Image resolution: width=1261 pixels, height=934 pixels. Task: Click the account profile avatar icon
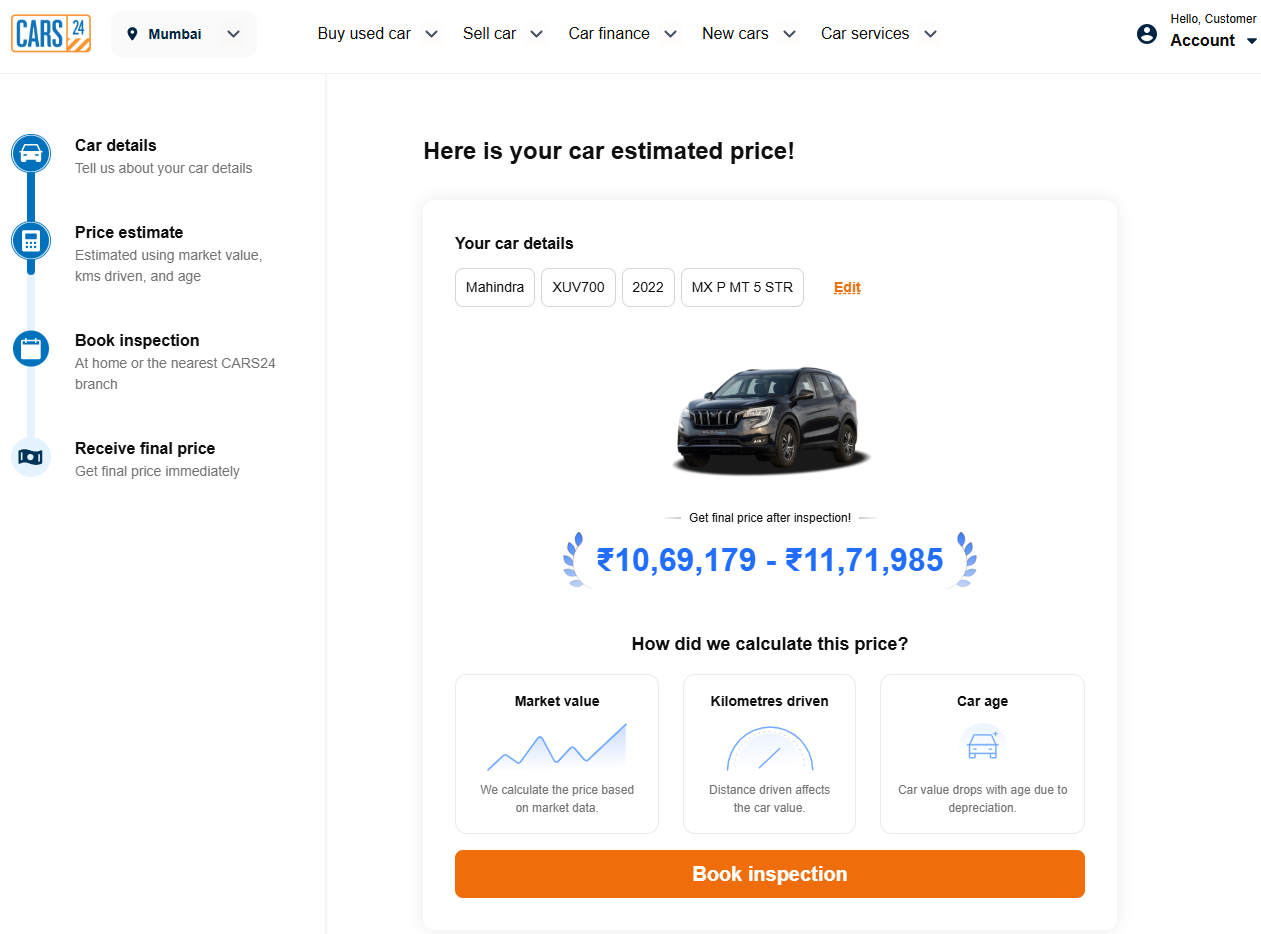pyautogui.click(x=1147, y=34)
